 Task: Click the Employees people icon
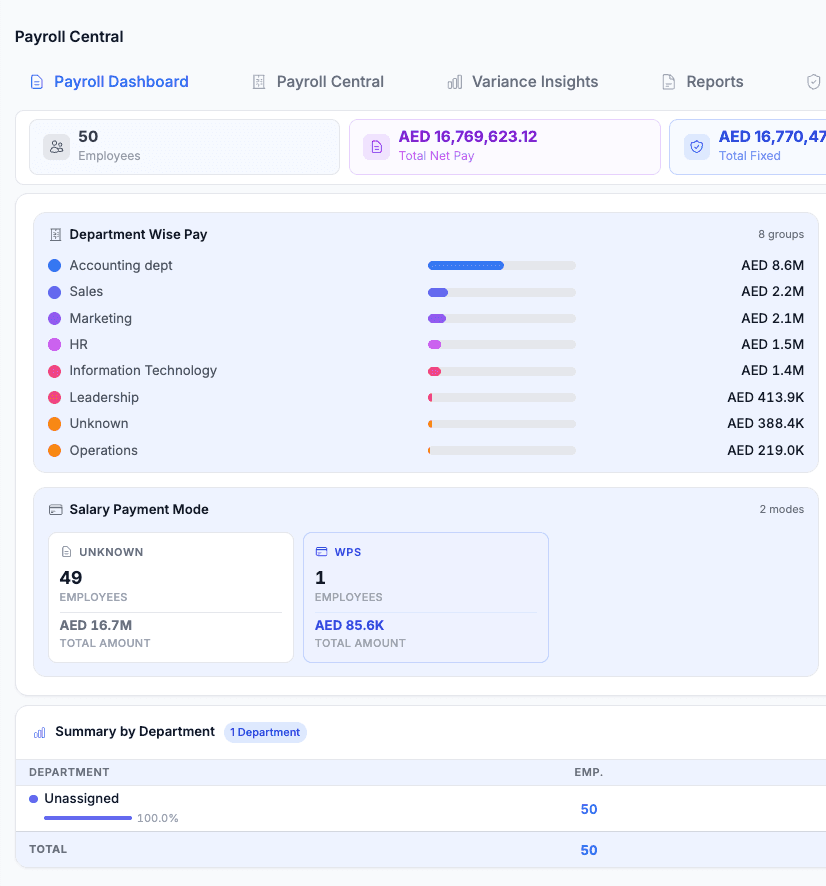pyautogui.click(x=56, y=147)
